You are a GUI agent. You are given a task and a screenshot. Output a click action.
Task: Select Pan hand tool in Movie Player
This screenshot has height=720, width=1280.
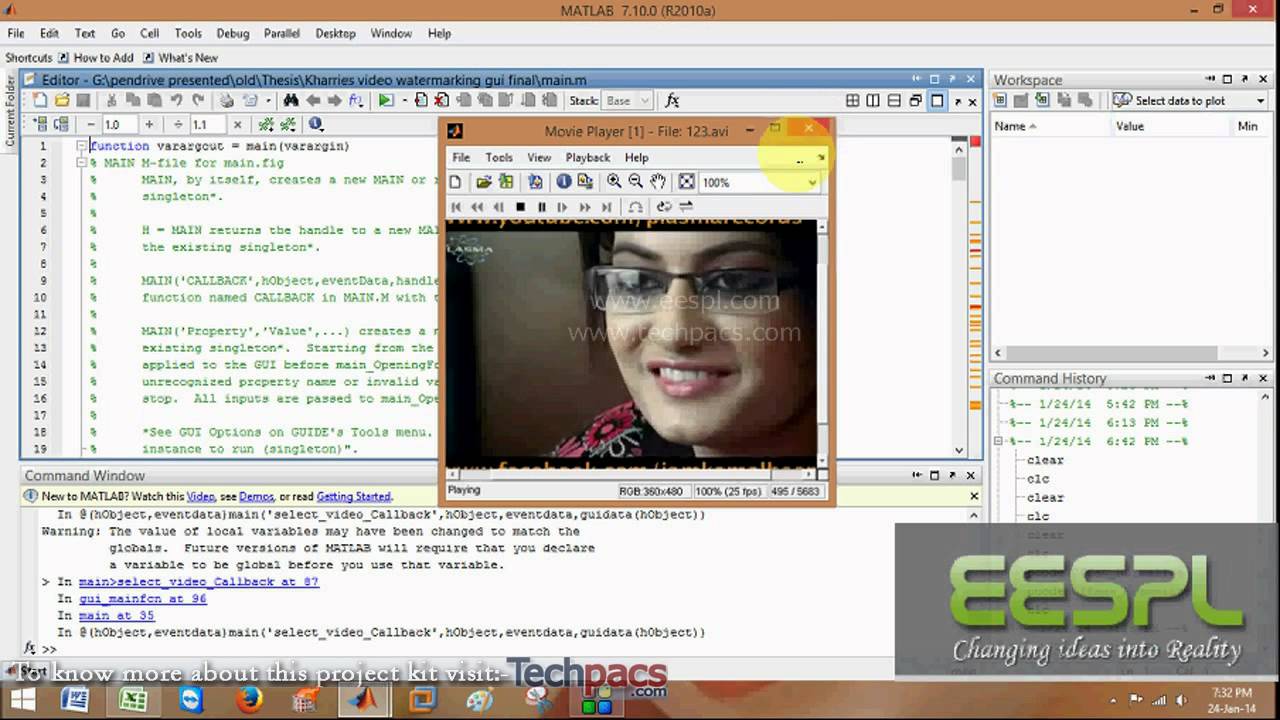[658, 182]
